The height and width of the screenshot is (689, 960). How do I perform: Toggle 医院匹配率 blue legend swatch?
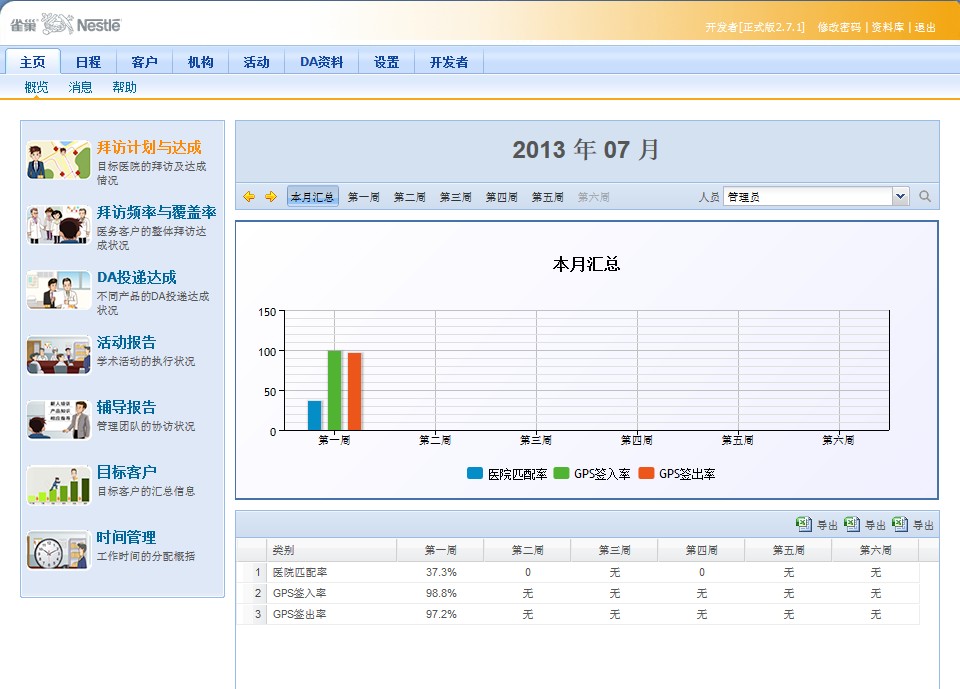[474, 473]
